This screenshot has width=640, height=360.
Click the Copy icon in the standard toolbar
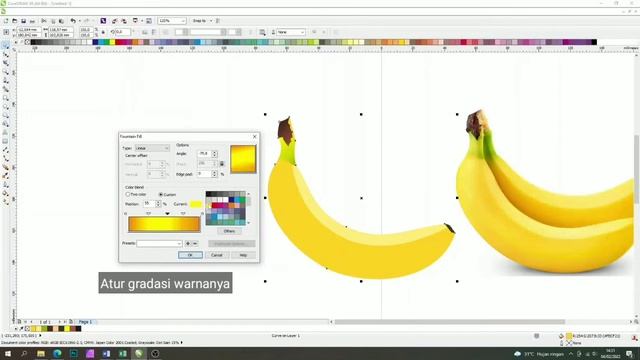[x=53, y=21]
